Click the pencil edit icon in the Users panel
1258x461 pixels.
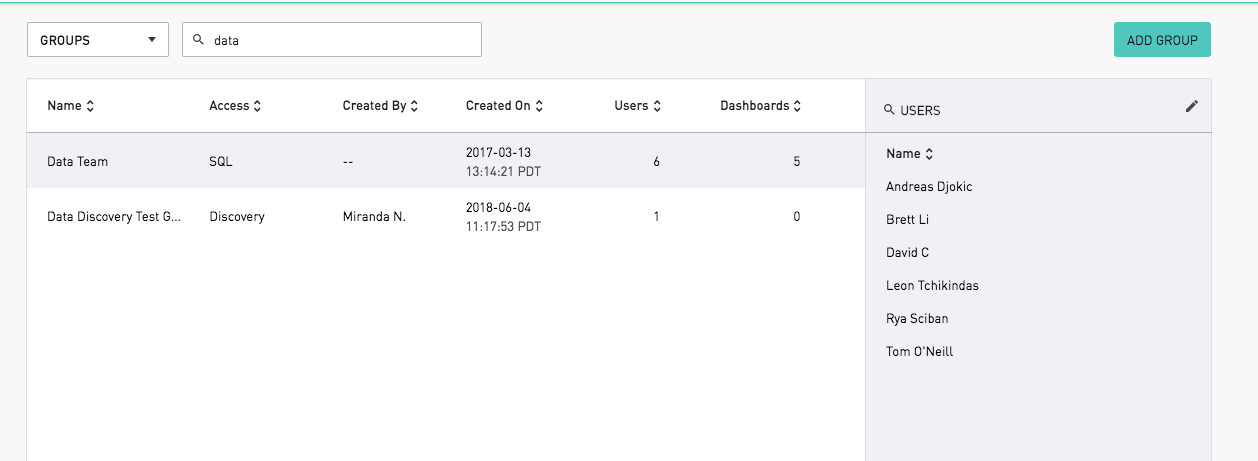[x=1191, y=106]
